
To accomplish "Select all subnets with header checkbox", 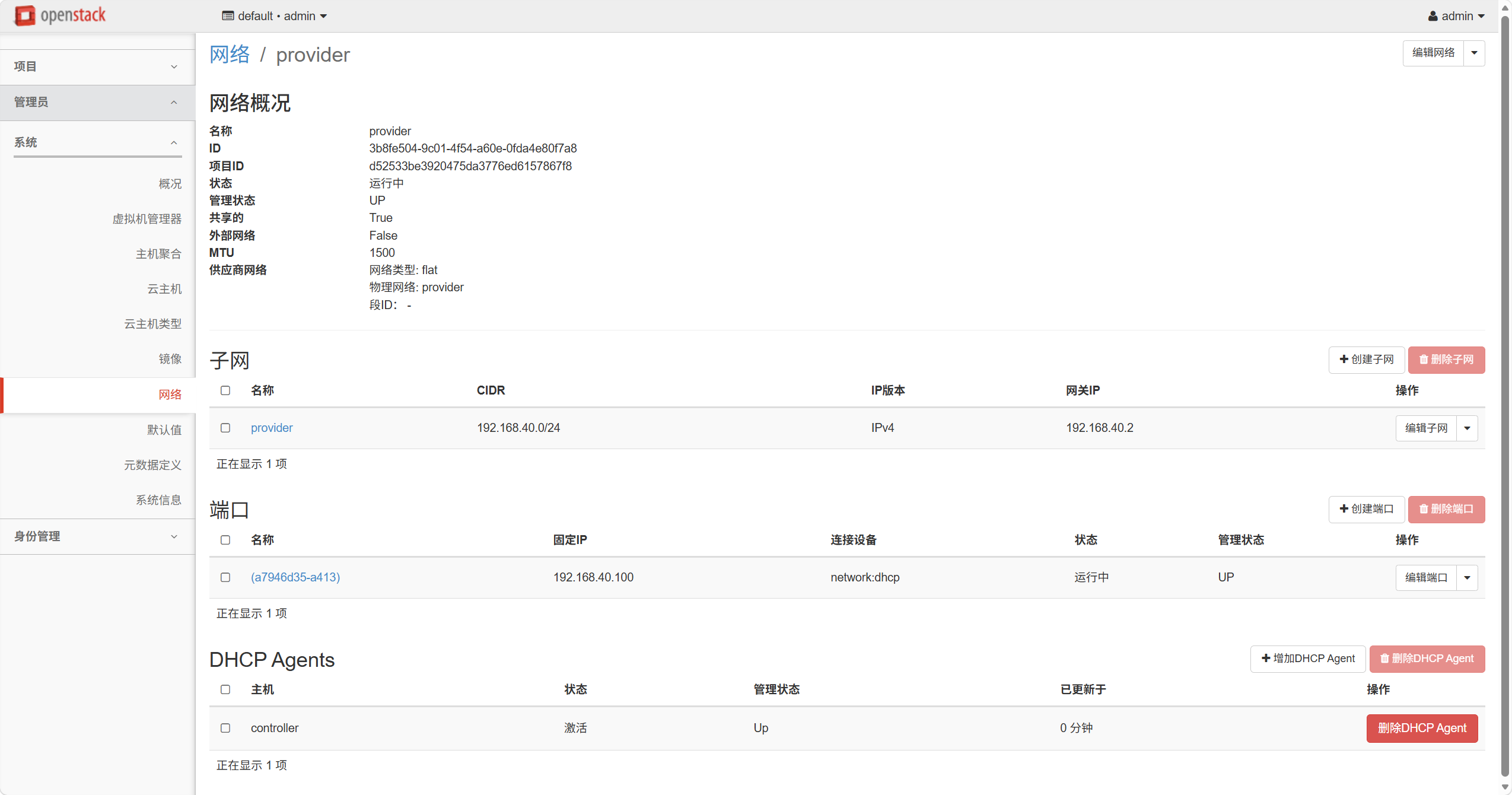I will pos(225,390).
